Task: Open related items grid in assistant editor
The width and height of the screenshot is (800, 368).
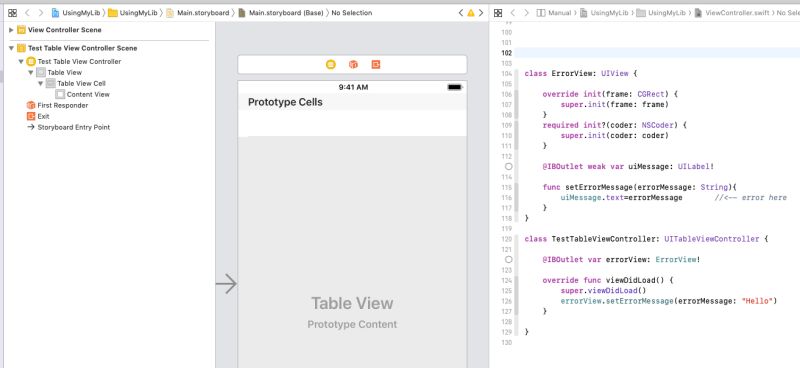Action: (498, 13)
